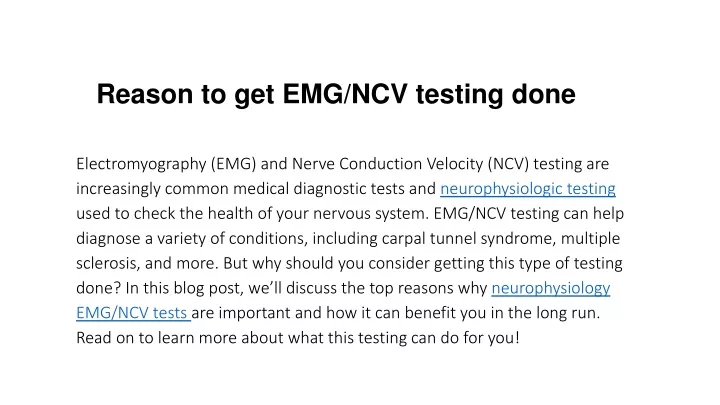Follow the underlined EMG/NCV tests link

pos(132,313)
